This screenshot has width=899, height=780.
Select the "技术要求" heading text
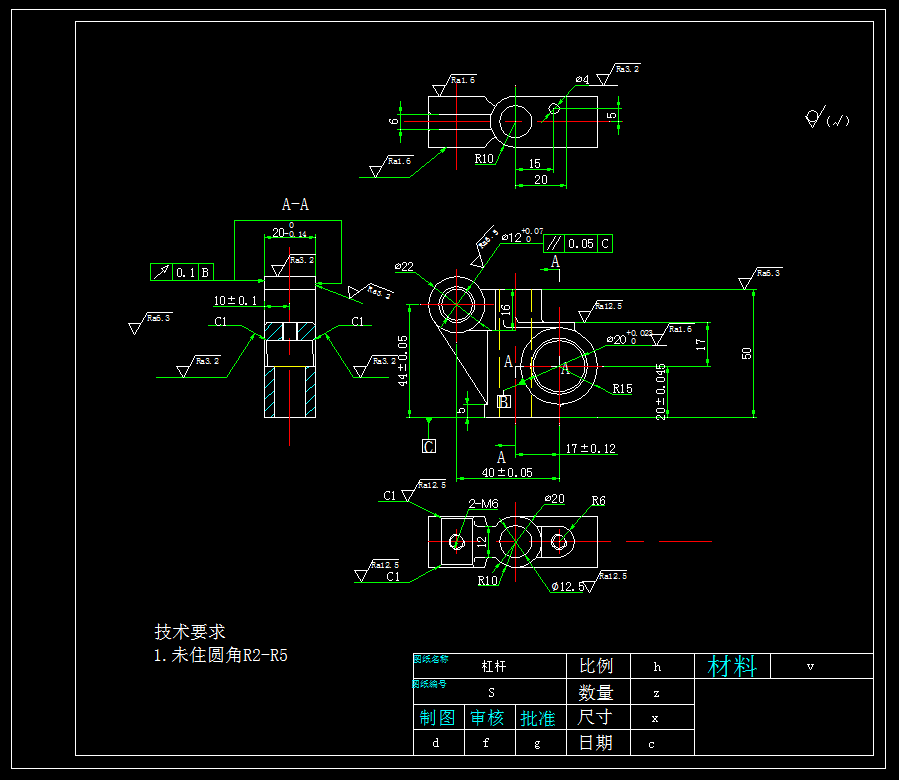(190, 631)
